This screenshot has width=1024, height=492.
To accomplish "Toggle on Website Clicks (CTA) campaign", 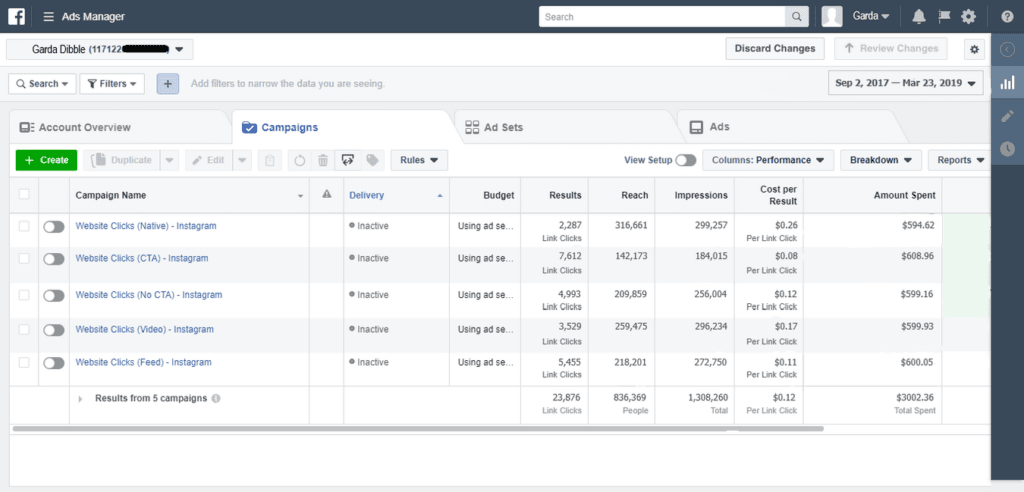I will point(54,259).
